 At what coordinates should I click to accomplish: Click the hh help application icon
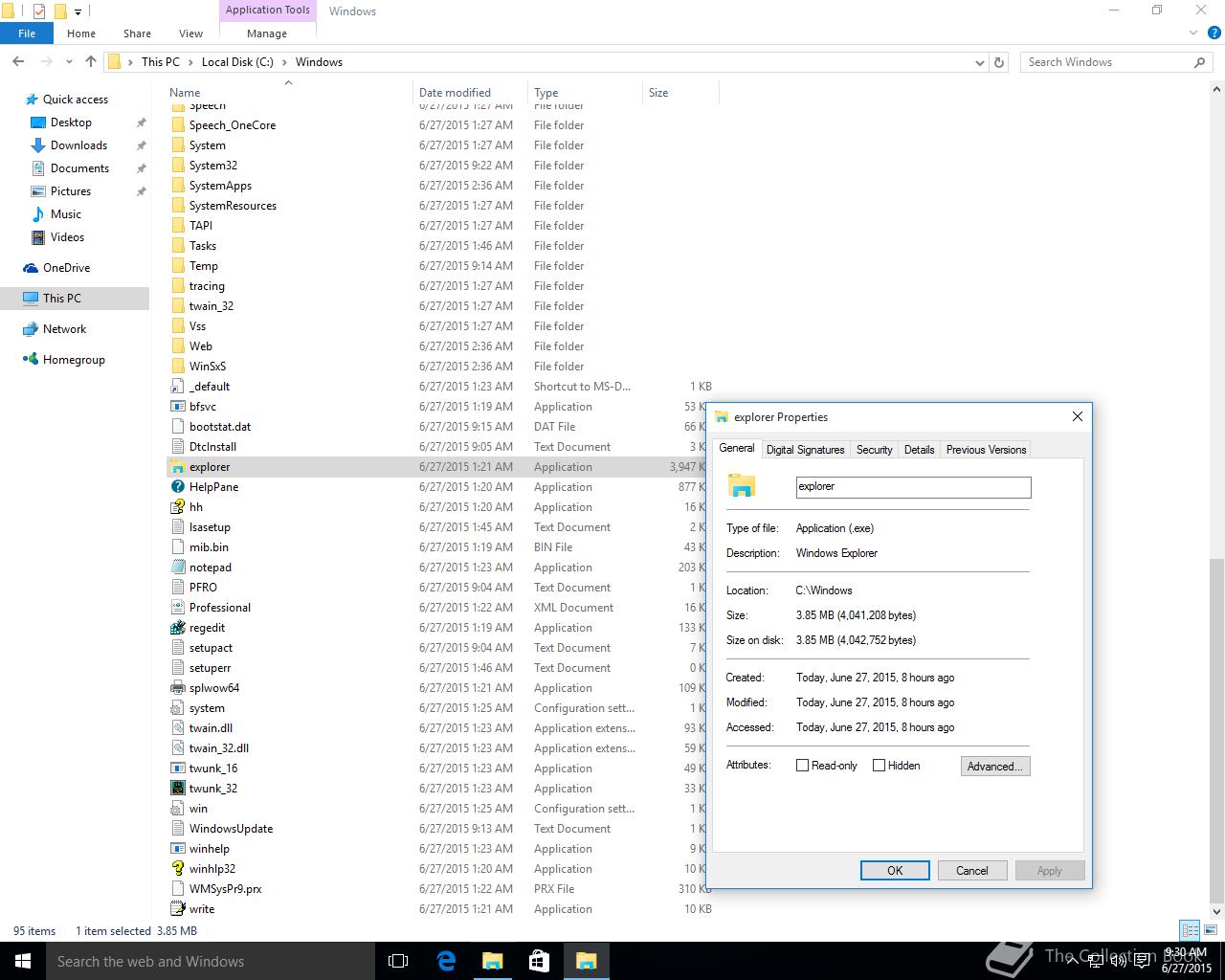click(x=177, y=507)
